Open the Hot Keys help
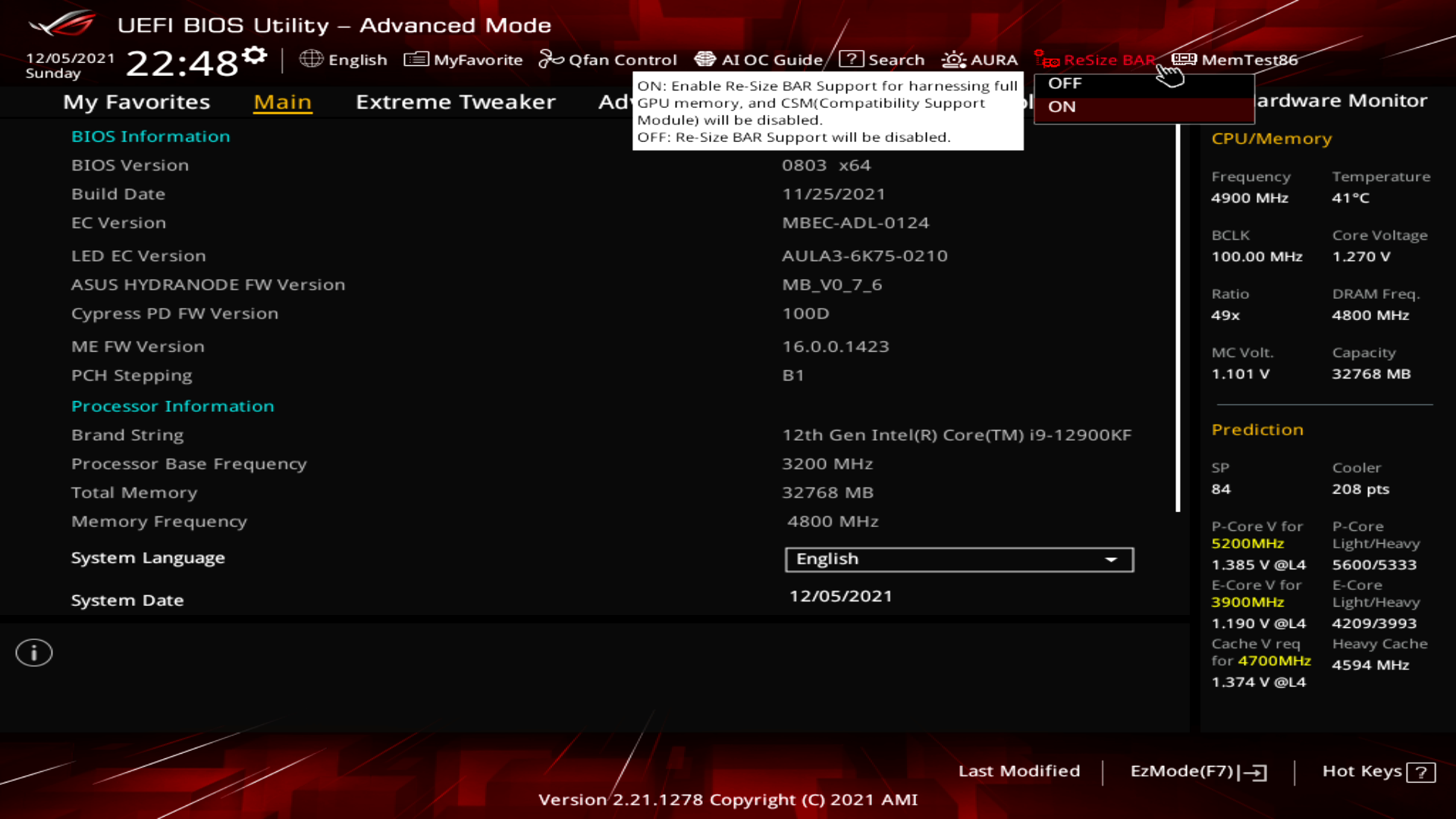The width and height of the screenshot is (1456, 819). (1377, 771)
